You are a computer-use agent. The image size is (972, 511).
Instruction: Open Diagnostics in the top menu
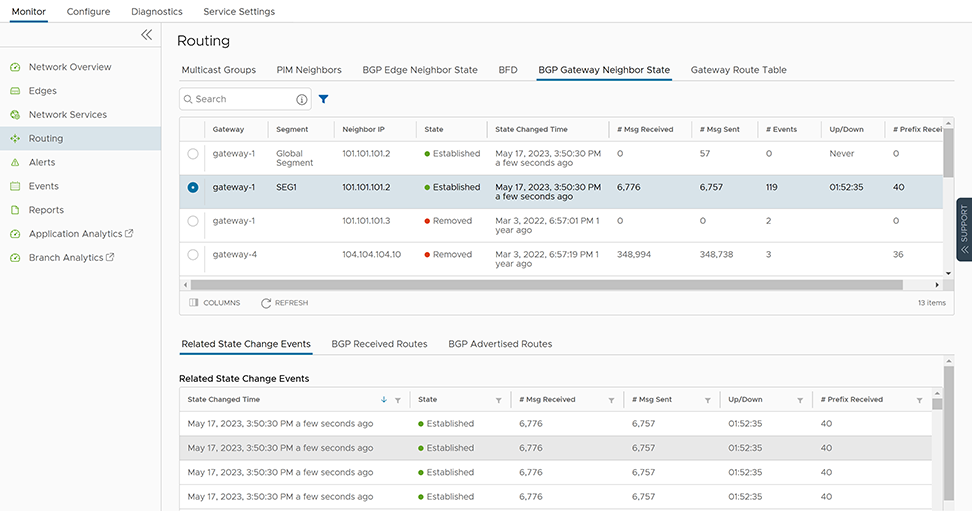tap(157, 12)
